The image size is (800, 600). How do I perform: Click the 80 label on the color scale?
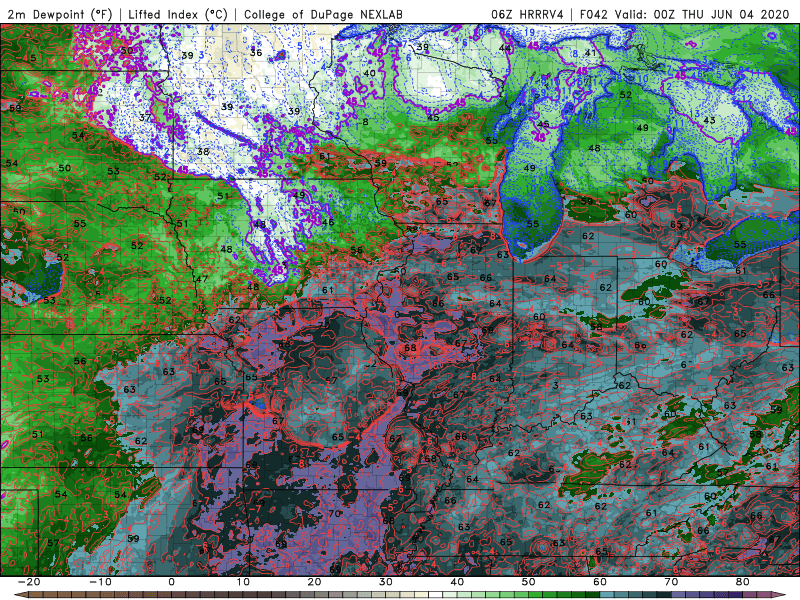pos(743,582)
